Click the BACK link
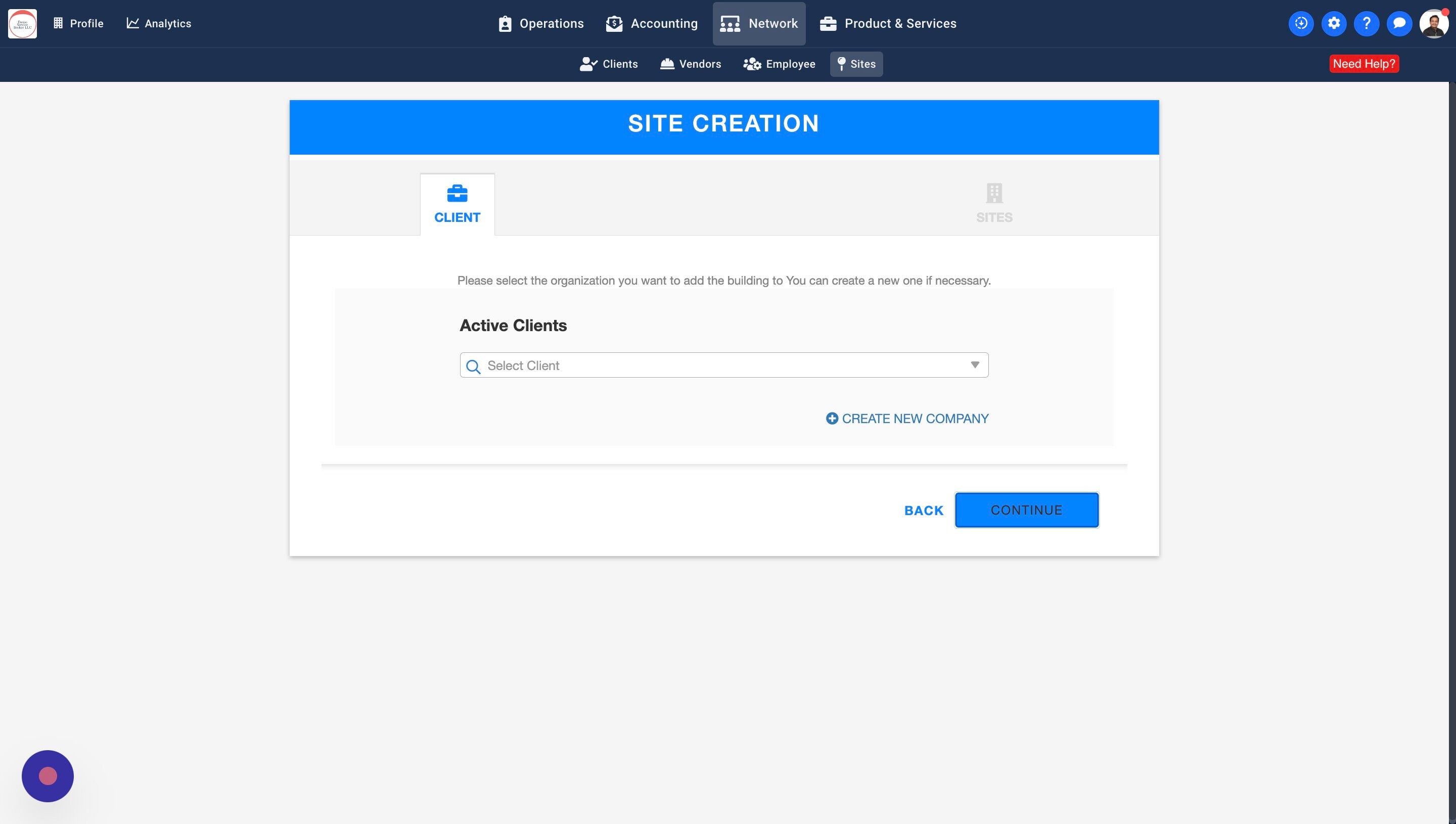 pos(924,511)
